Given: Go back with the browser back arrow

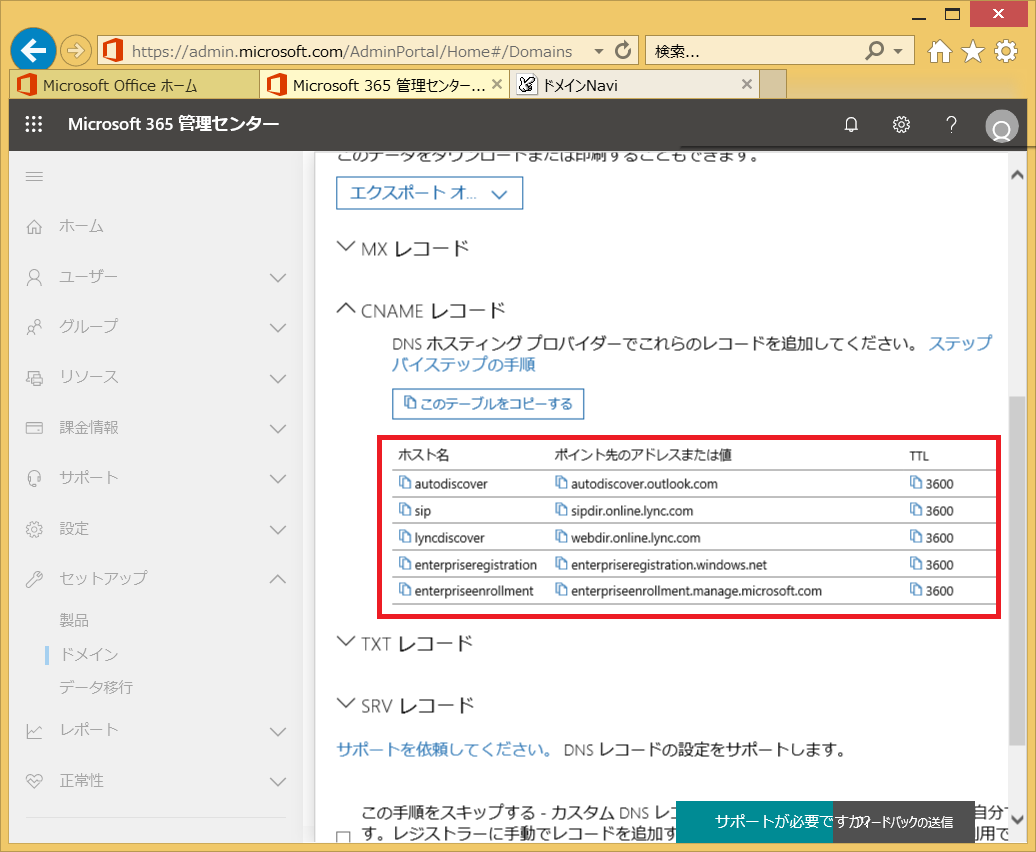Looking at the screenshot, I should pyautogui.click(x=32, y=50).
